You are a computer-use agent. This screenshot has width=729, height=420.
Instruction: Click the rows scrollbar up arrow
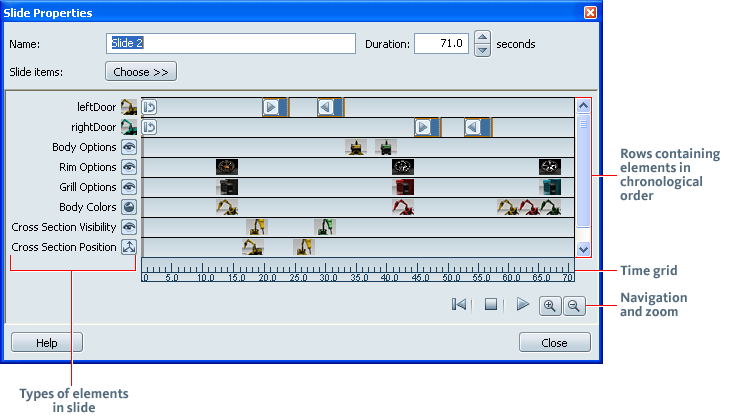tap(583, 106)
